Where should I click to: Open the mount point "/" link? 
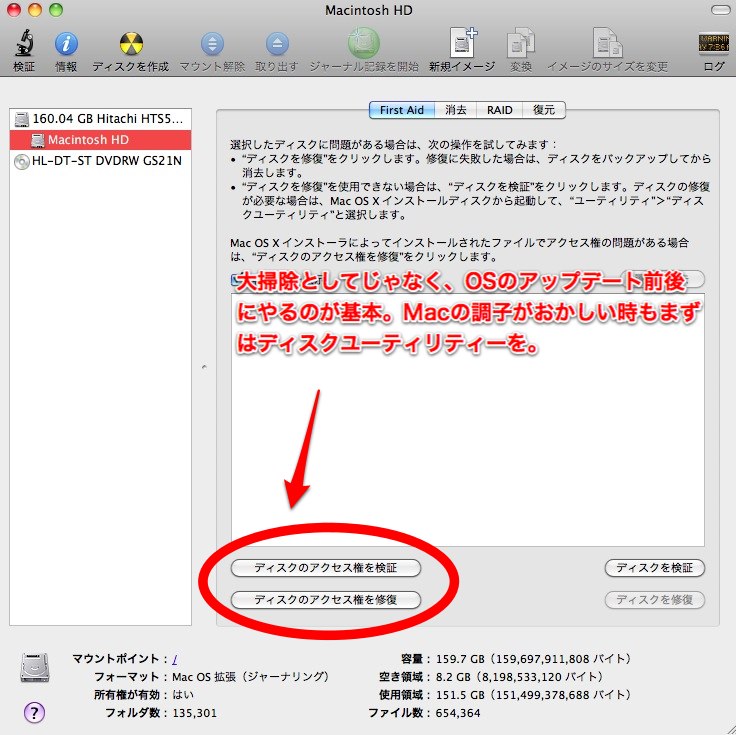click(175, 659)
